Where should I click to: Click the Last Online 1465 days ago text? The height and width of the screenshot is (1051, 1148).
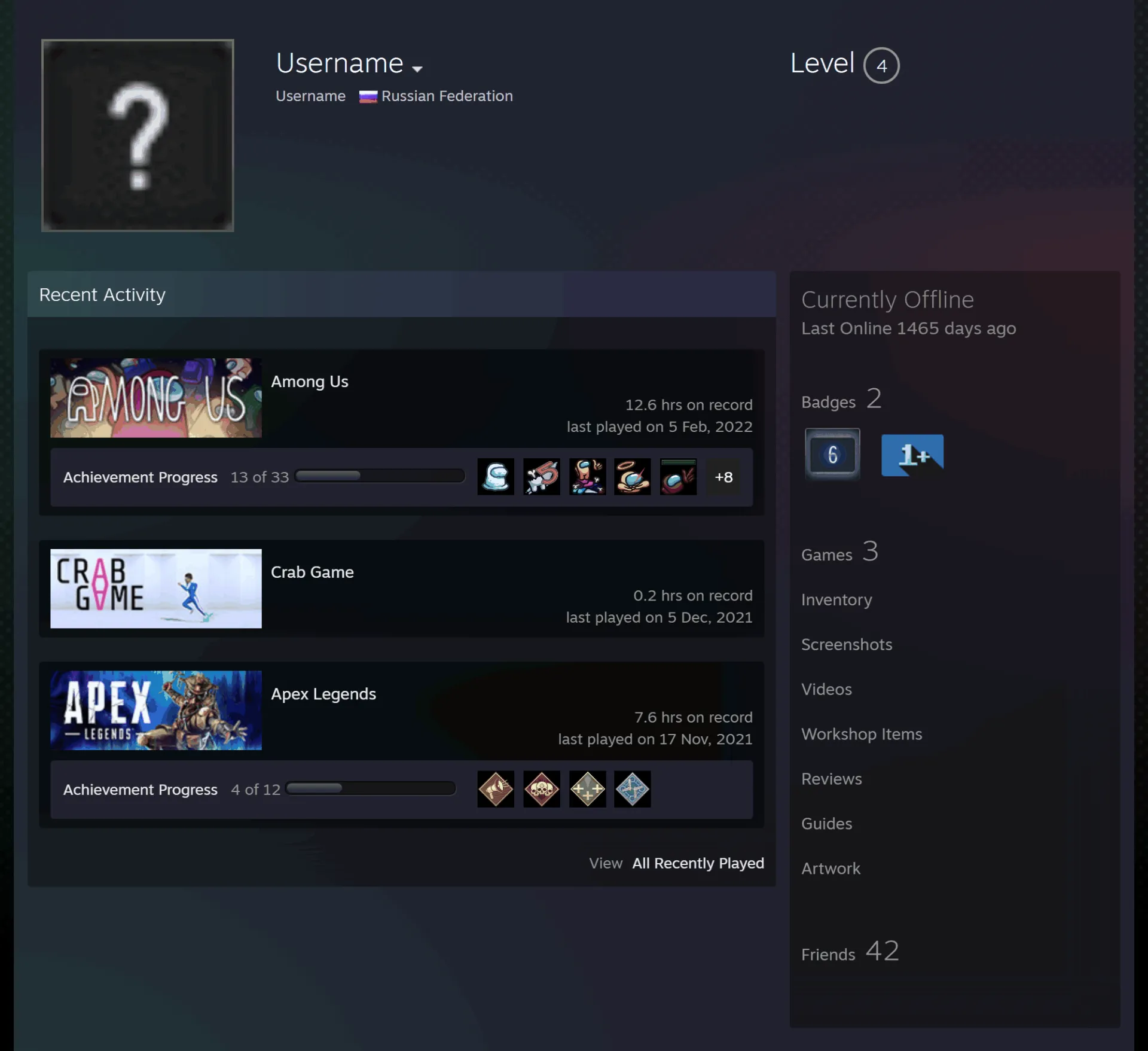[908, 328]
